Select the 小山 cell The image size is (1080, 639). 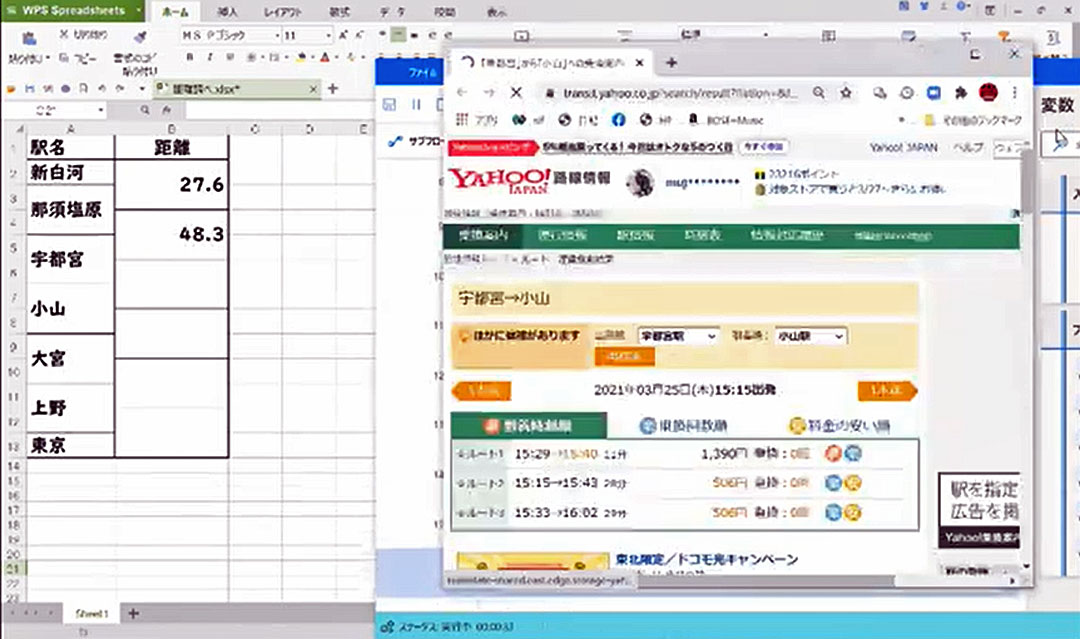70,308
